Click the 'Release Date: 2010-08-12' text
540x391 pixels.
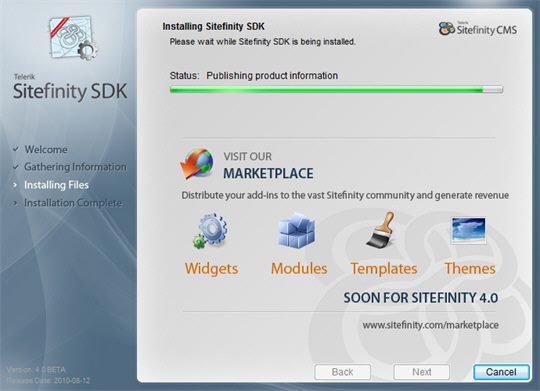[48, 381]
